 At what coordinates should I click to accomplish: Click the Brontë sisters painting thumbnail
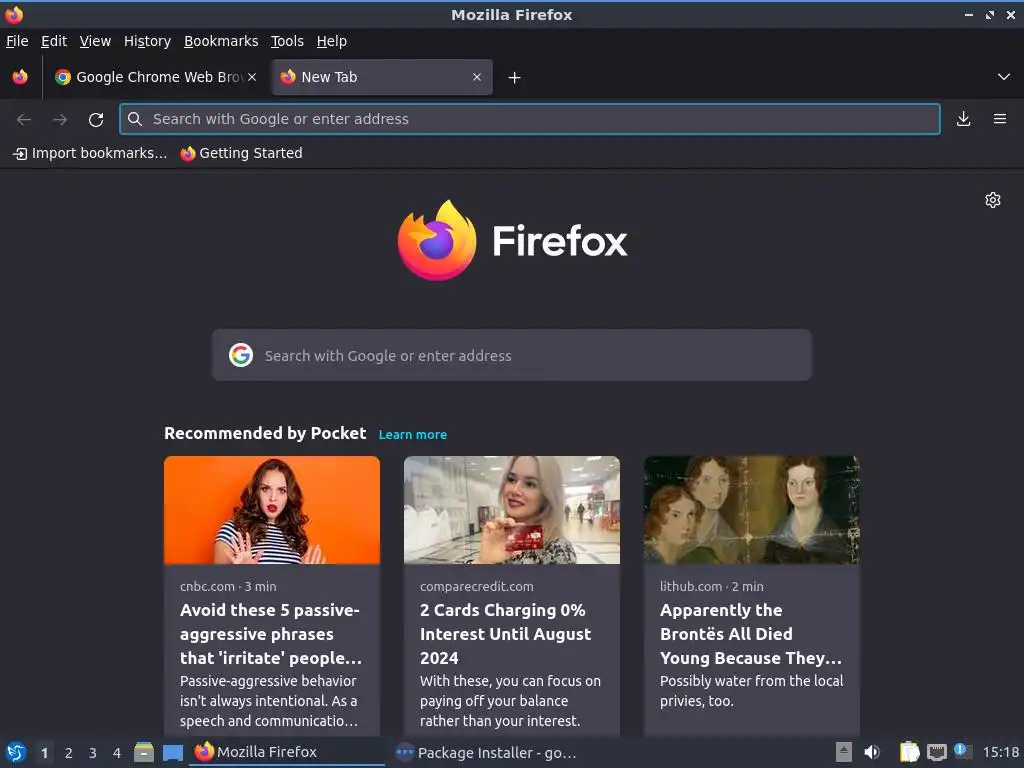click(x=752, y=510)
